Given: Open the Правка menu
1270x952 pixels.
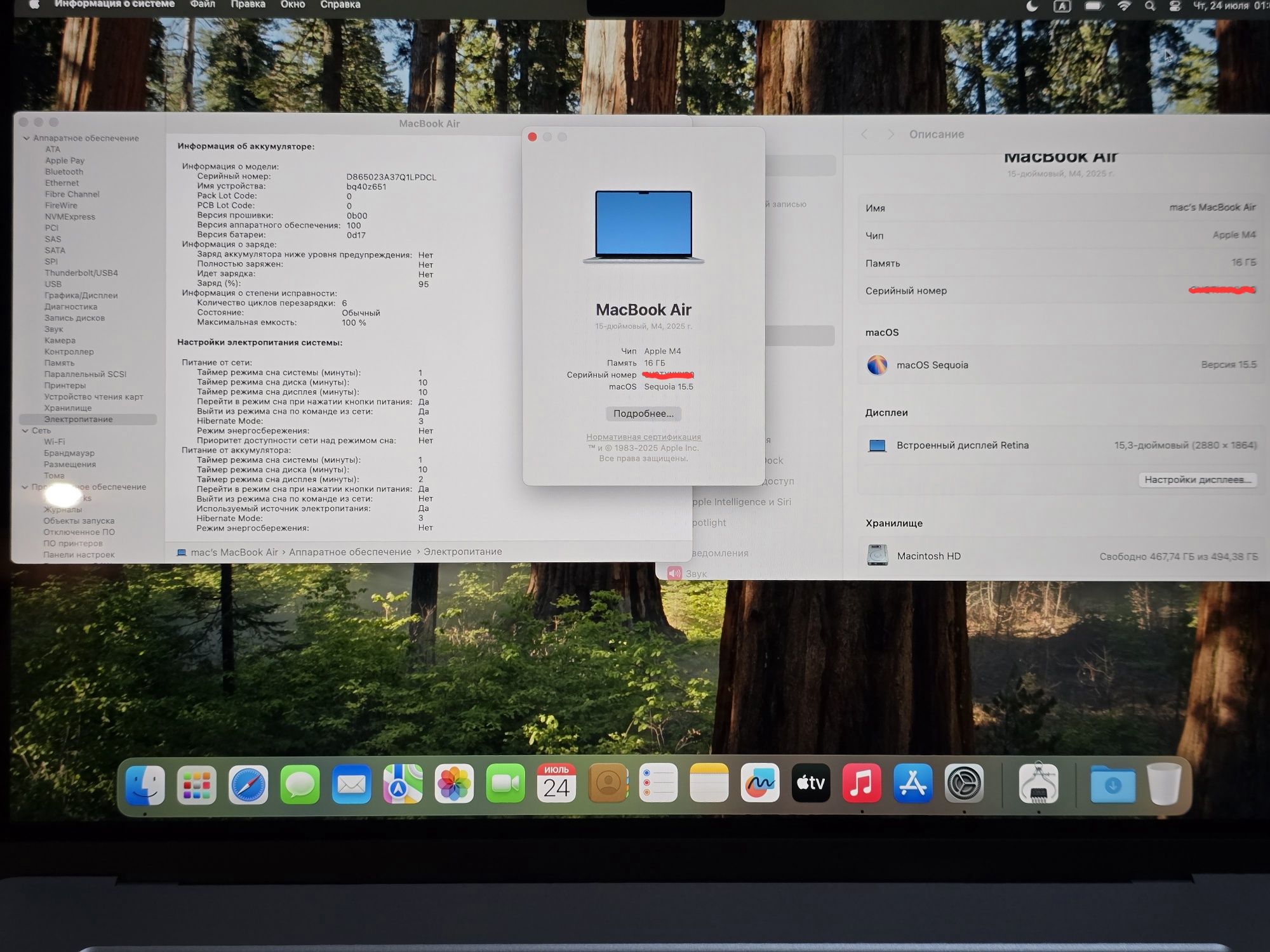Looking at the screenshot, I should 248,4.
